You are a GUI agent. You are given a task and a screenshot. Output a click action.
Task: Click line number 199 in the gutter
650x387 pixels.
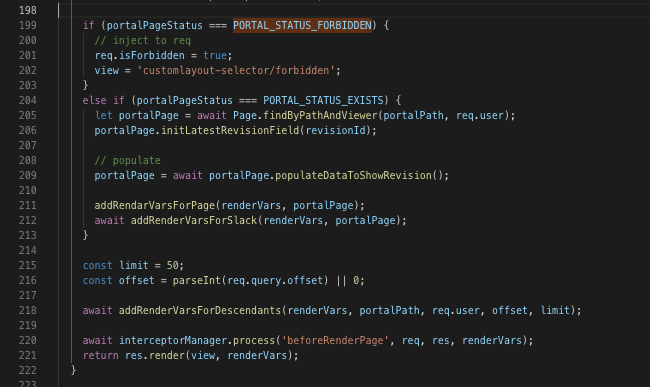pos(27,25)
